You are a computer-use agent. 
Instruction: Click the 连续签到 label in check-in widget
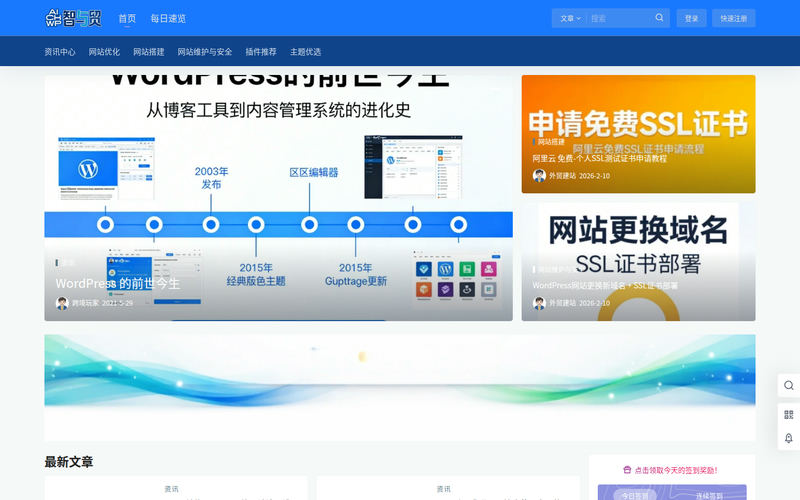click(x=709, y=496)
